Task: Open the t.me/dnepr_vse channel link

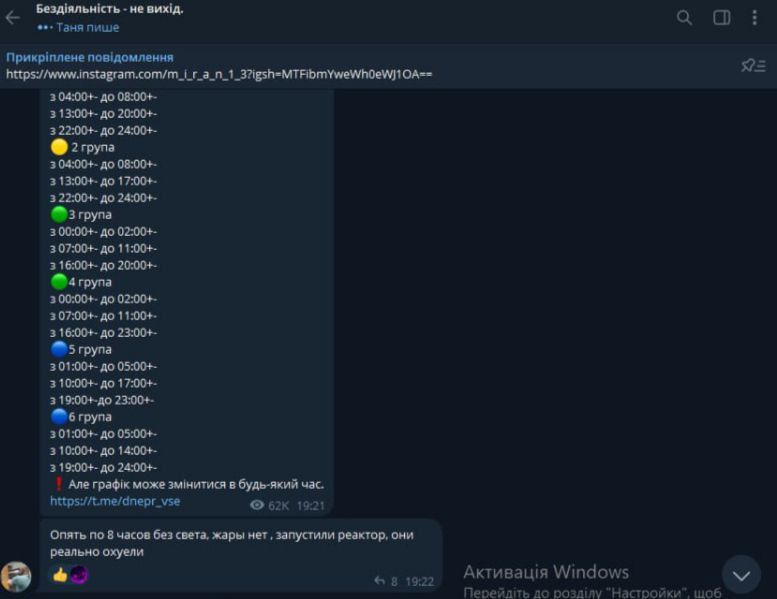Action: click(115, 501)
